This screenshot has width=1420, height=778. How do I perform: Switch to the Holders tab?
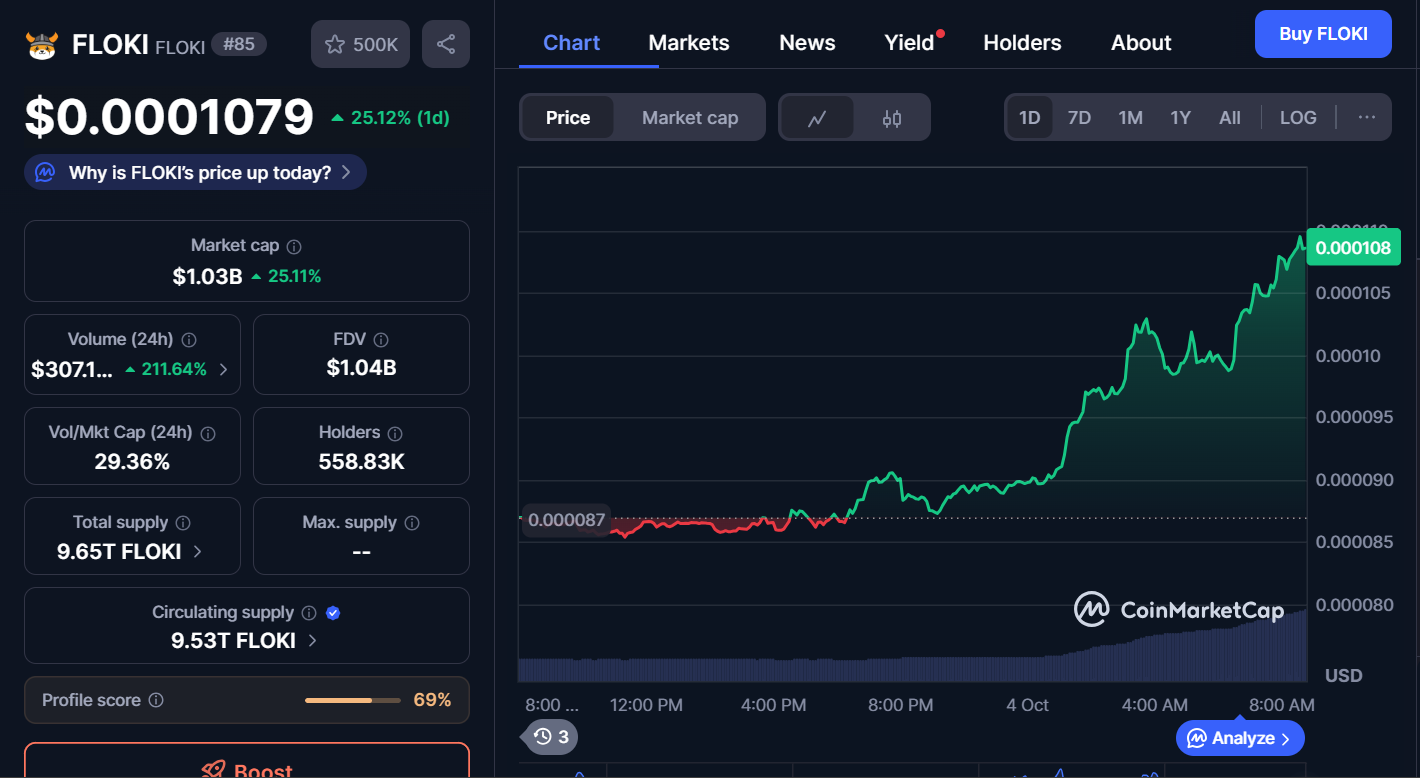(1022, 43)
